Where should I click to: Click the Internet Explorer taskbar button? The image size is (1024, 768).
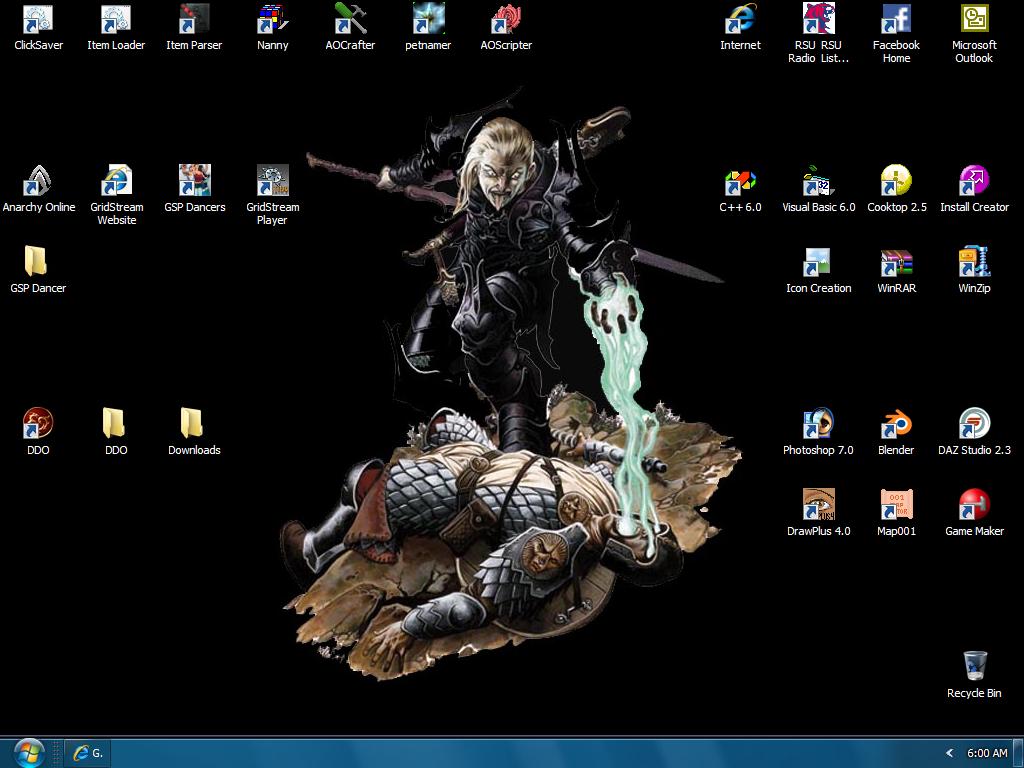click(x=88, y=753)
